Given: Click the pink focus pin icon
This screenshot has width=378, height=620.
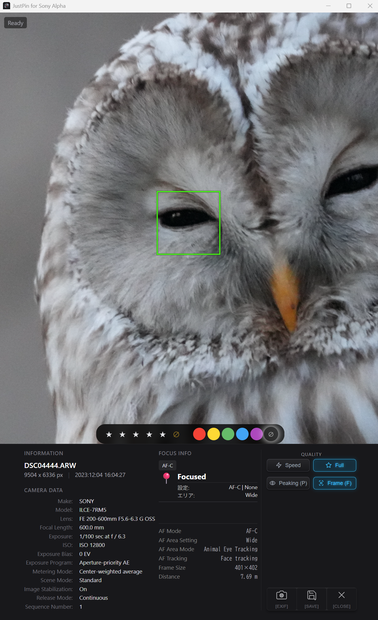Looking at the screenshot, I should (x=166, y=478).
